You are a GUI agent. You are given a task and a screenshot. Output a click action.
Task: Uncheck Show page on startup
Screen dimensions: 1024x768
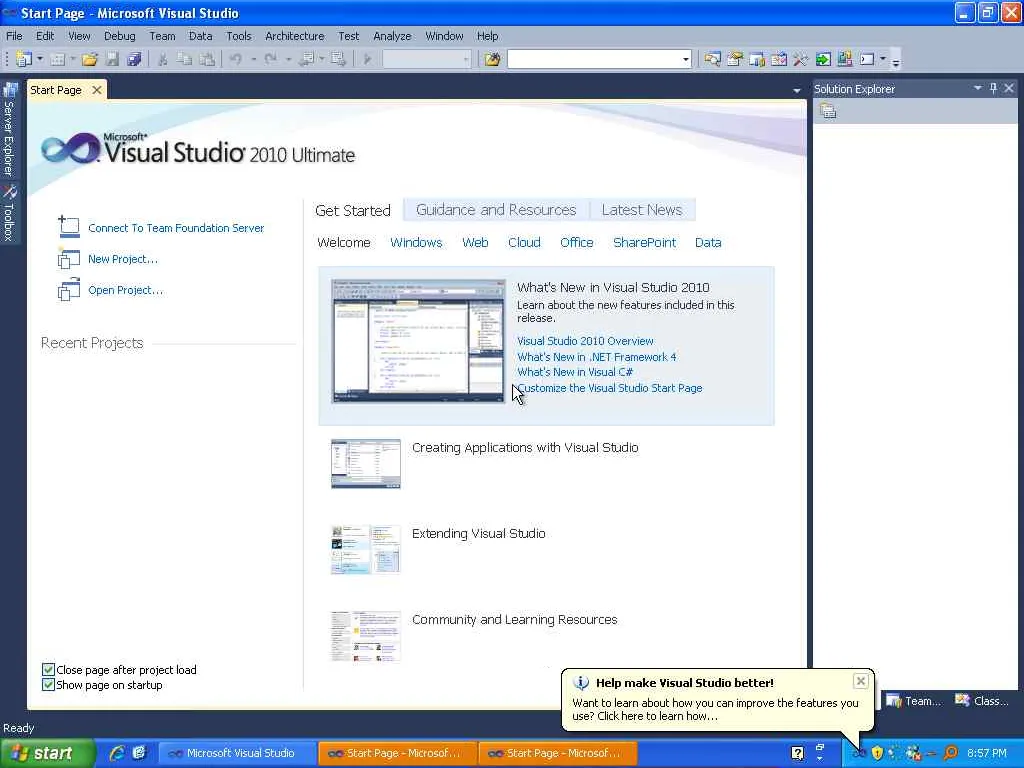click(x=48, y=684)
